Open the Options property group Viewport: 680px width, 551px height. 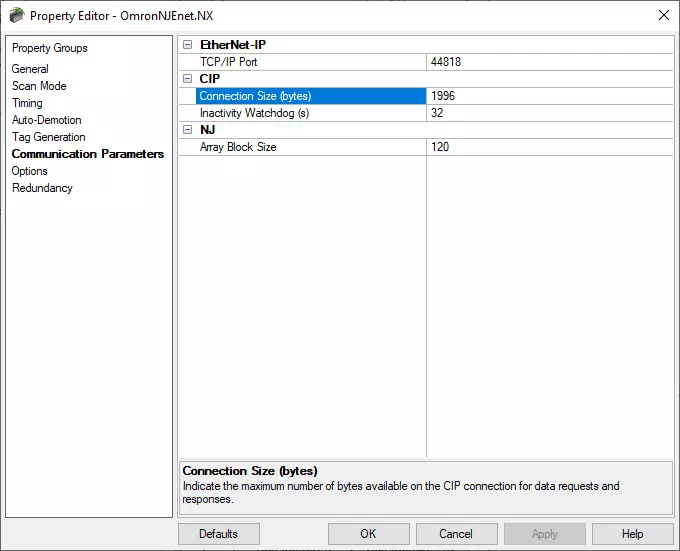(29, 171)
